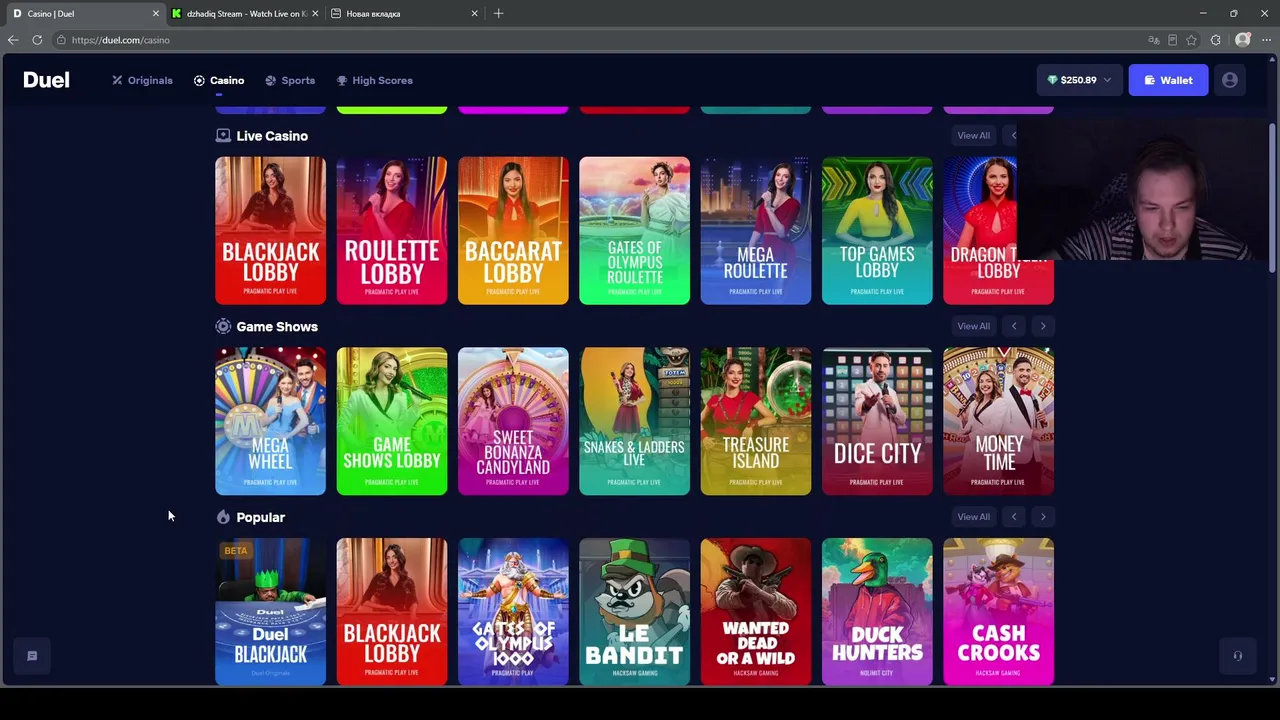Switch to the dzhadiq Stream browser tab
1280x720 pixels.
point(245,14)
